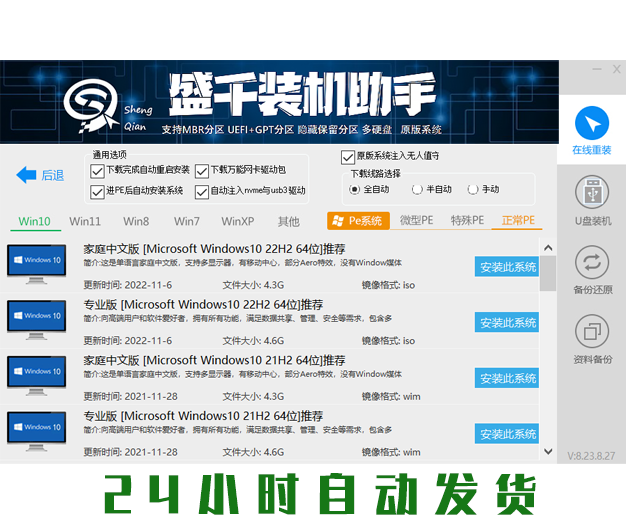Open the 正常PE tab
Viewport: 626px width, 523px height.
518,220
